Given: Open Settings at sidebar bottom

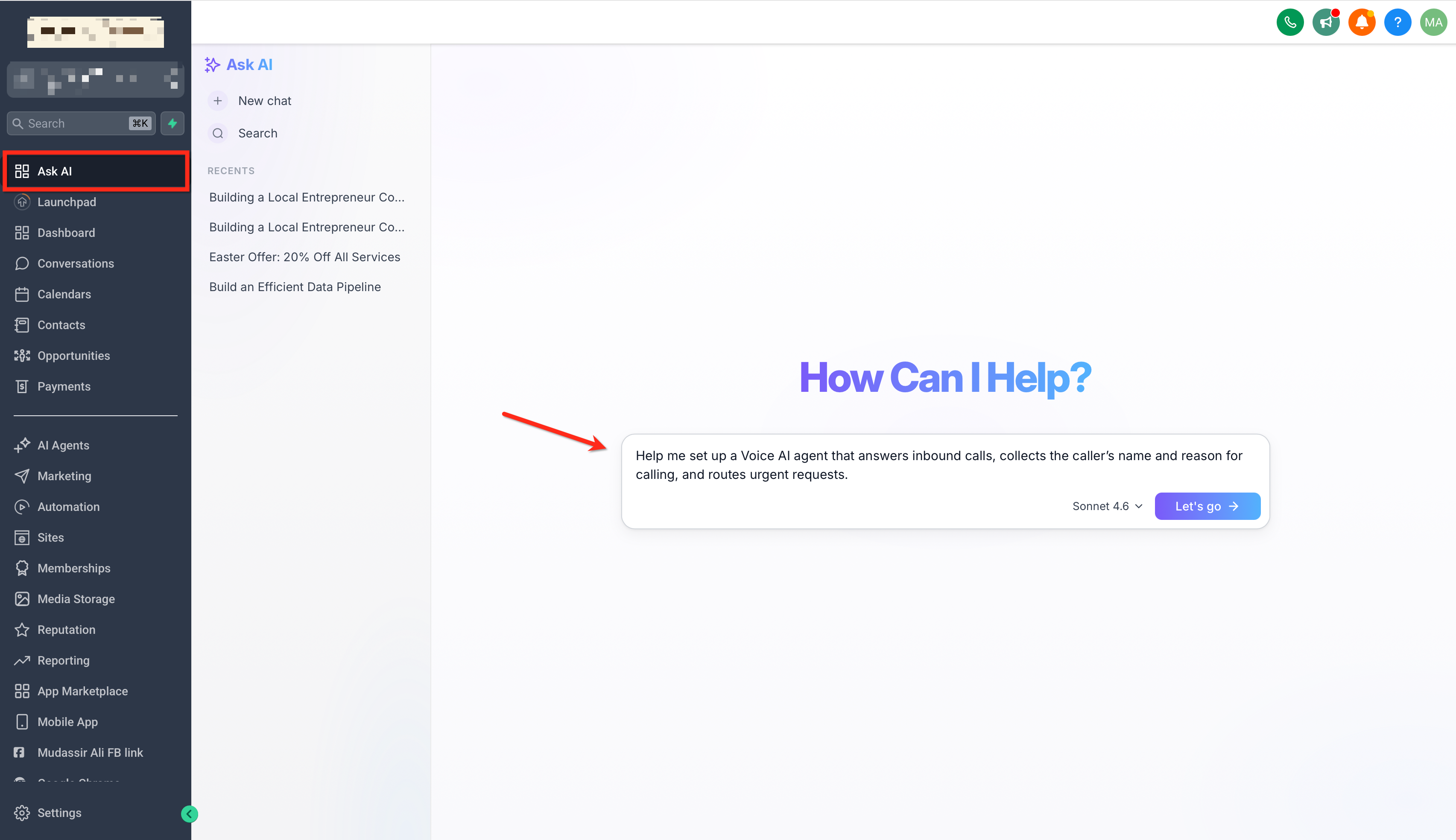Looking at the screenshot, I should coord(59,812).
